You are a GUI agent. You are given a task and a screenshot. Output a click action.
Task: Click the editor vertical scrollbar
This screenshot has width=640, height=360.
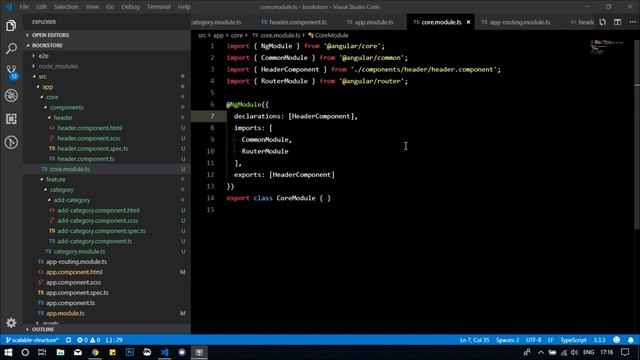[x=637, y=135]
